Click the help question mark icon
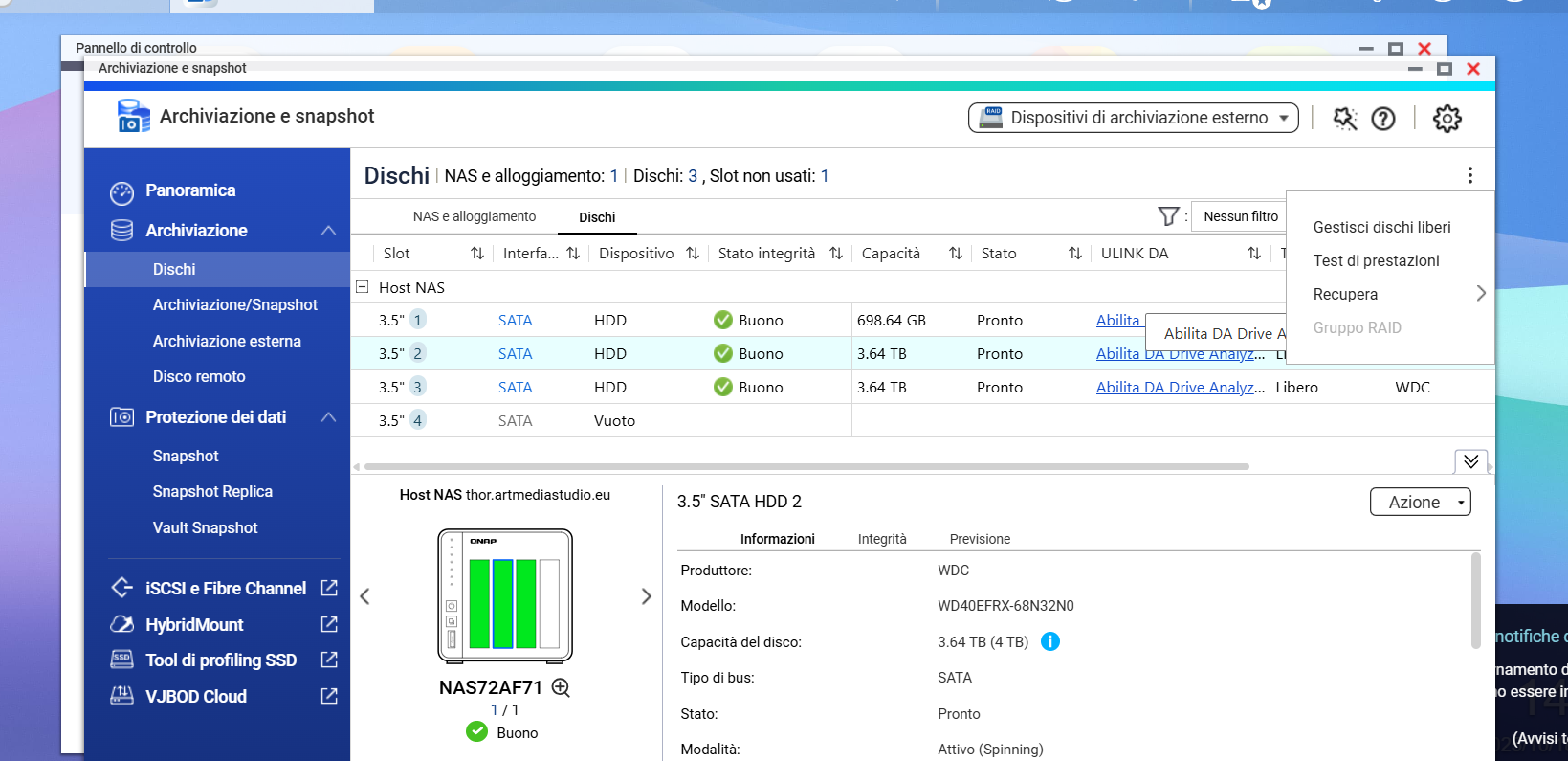 click(1382, 119)
